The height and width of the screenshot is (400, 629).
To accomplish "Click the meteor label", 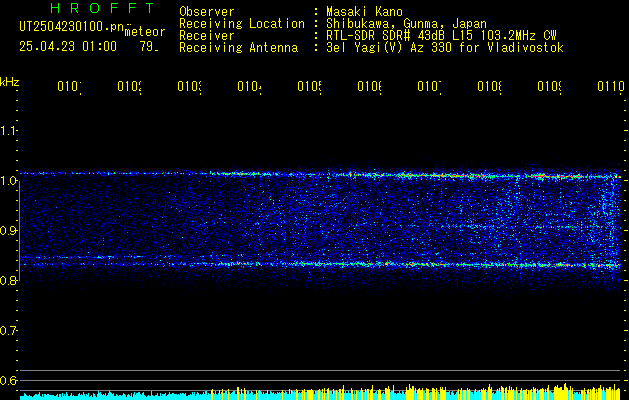I will click(145, 32).
